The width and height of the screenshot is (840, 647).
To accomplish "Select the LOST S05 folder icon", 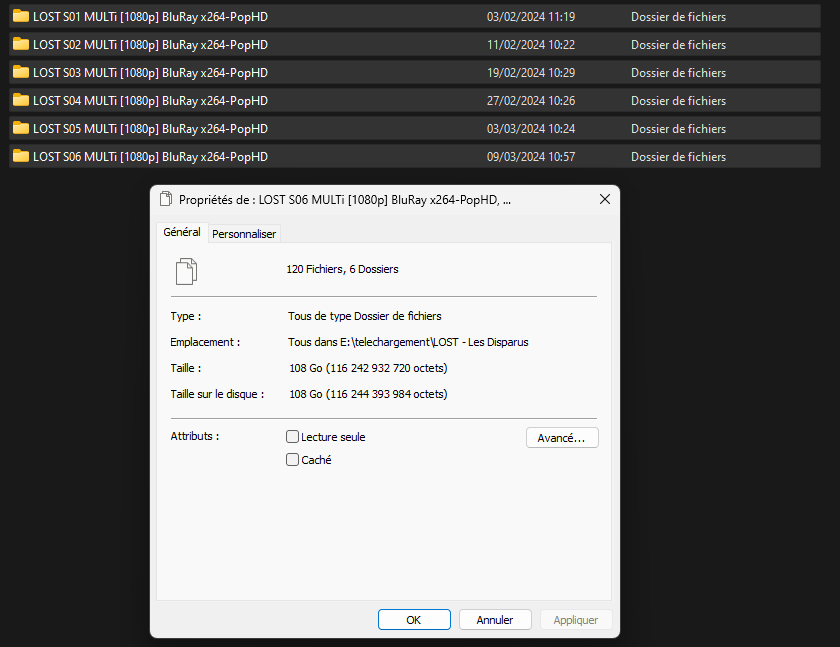I will (x=21, y=127).
